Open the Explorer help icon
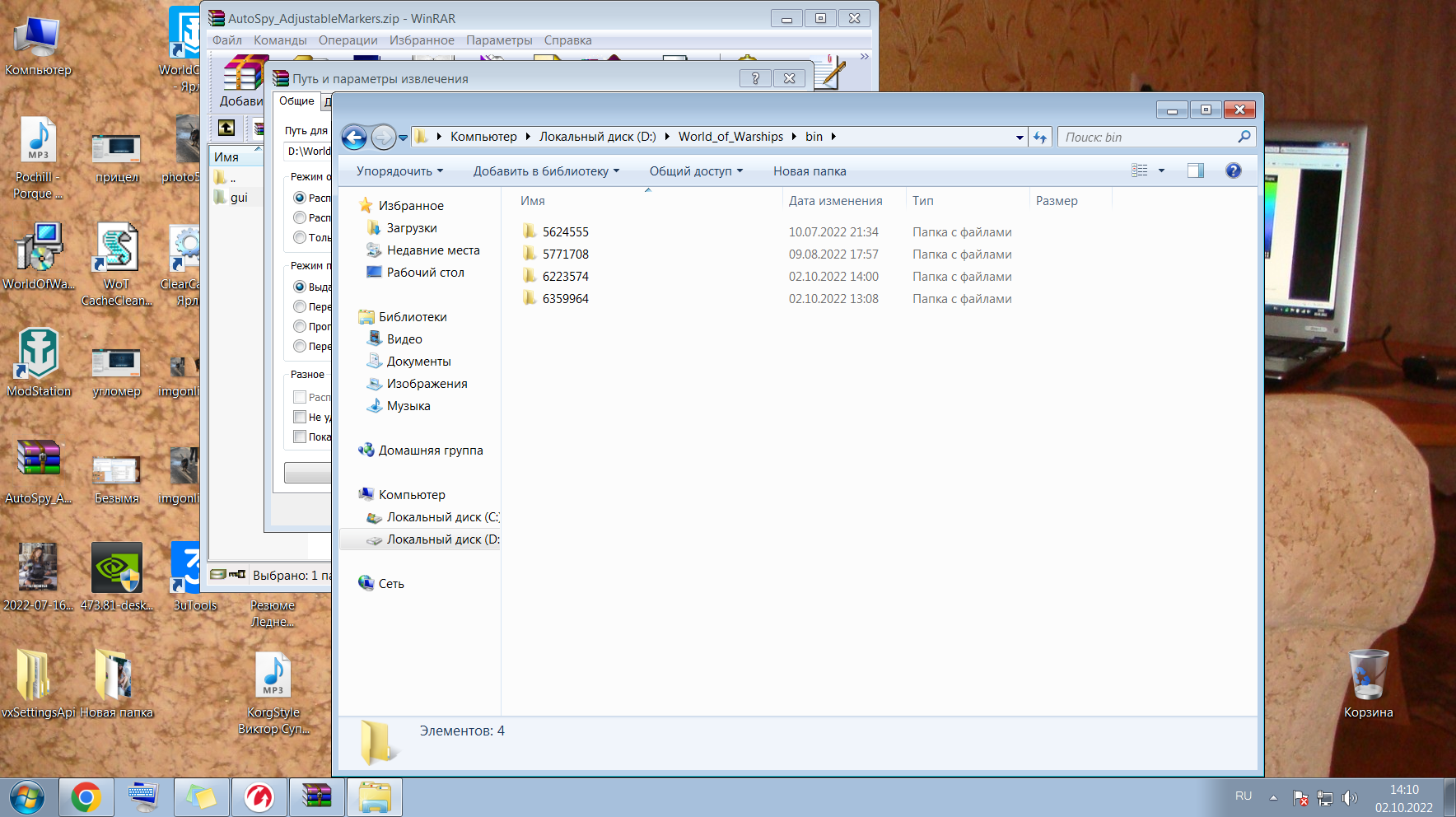The height and width of the screenshot is (817, 1456). point(1233,170)
